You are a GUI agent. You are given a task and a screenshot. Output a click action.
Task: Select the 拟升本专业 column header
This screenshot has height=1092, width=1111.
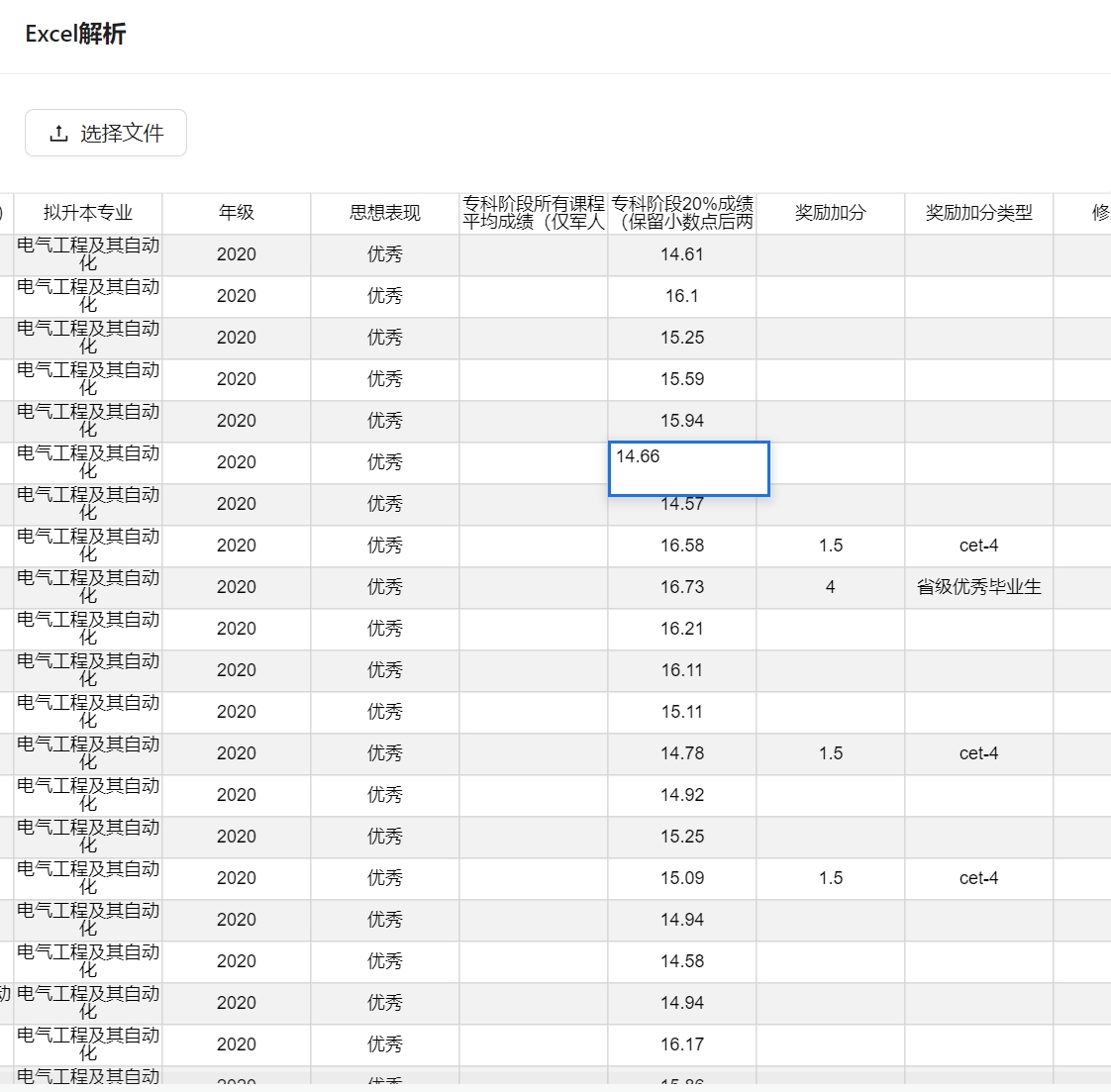(88, 213)
